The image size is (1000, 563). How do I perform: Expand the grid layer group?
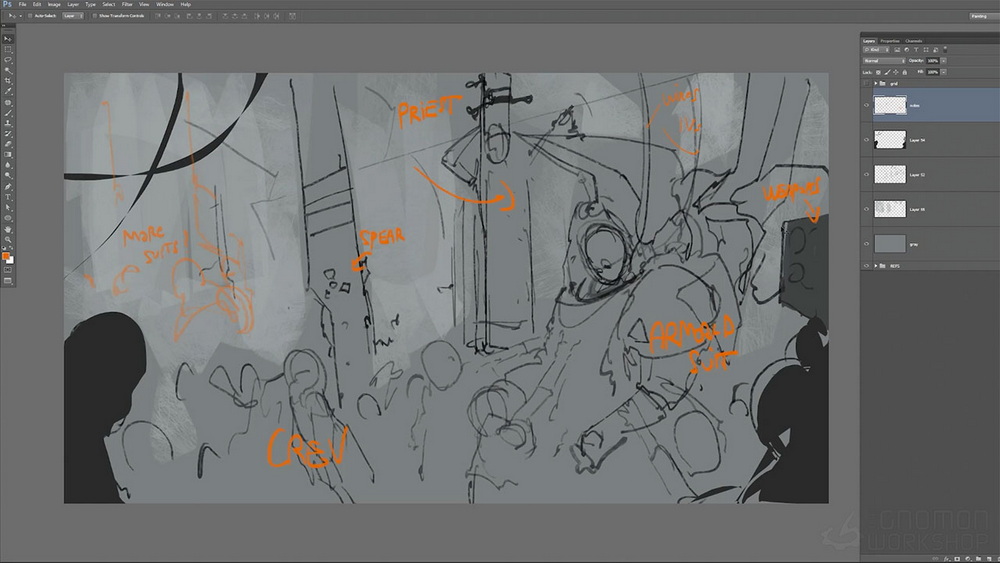pos(876,84)
